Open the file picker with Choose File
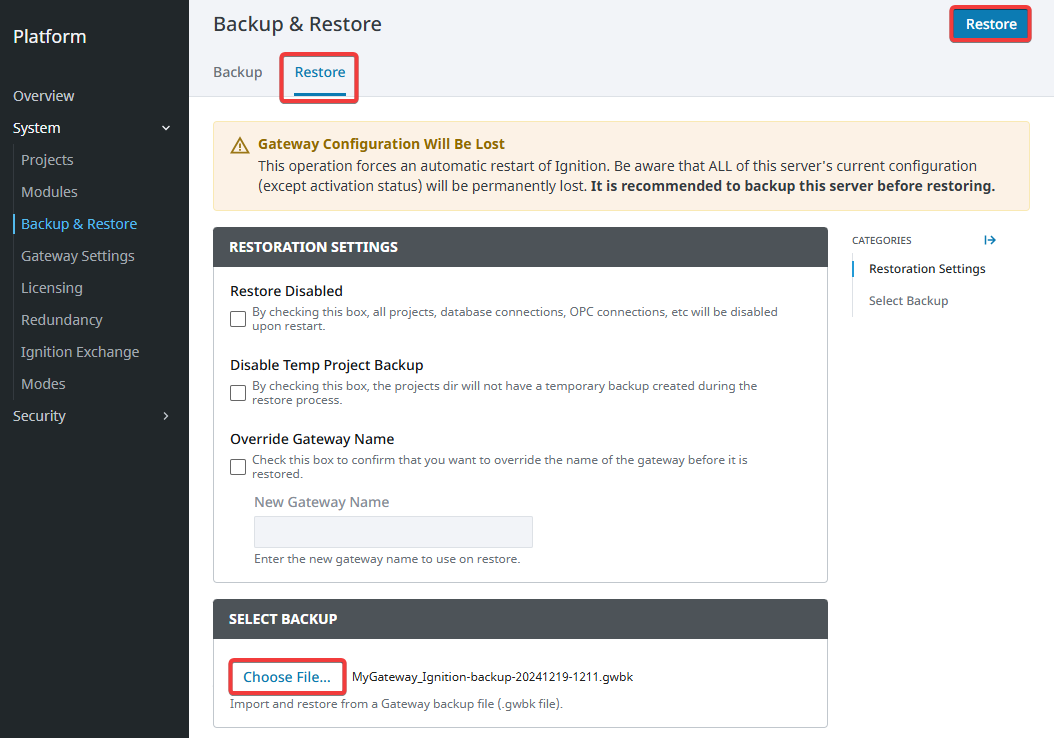This screenshot has width=1054, height=738. point(287,677)
